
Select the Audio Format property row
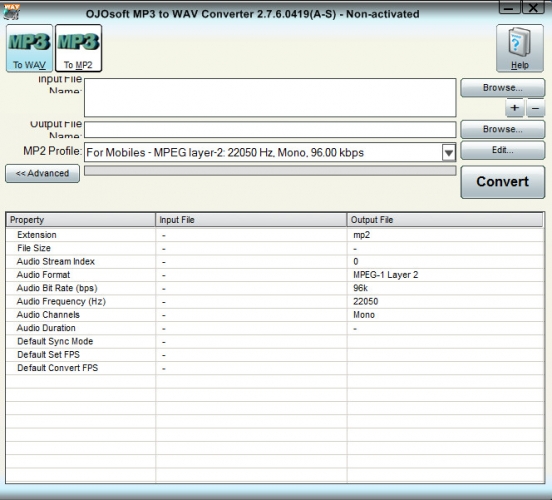275,275
